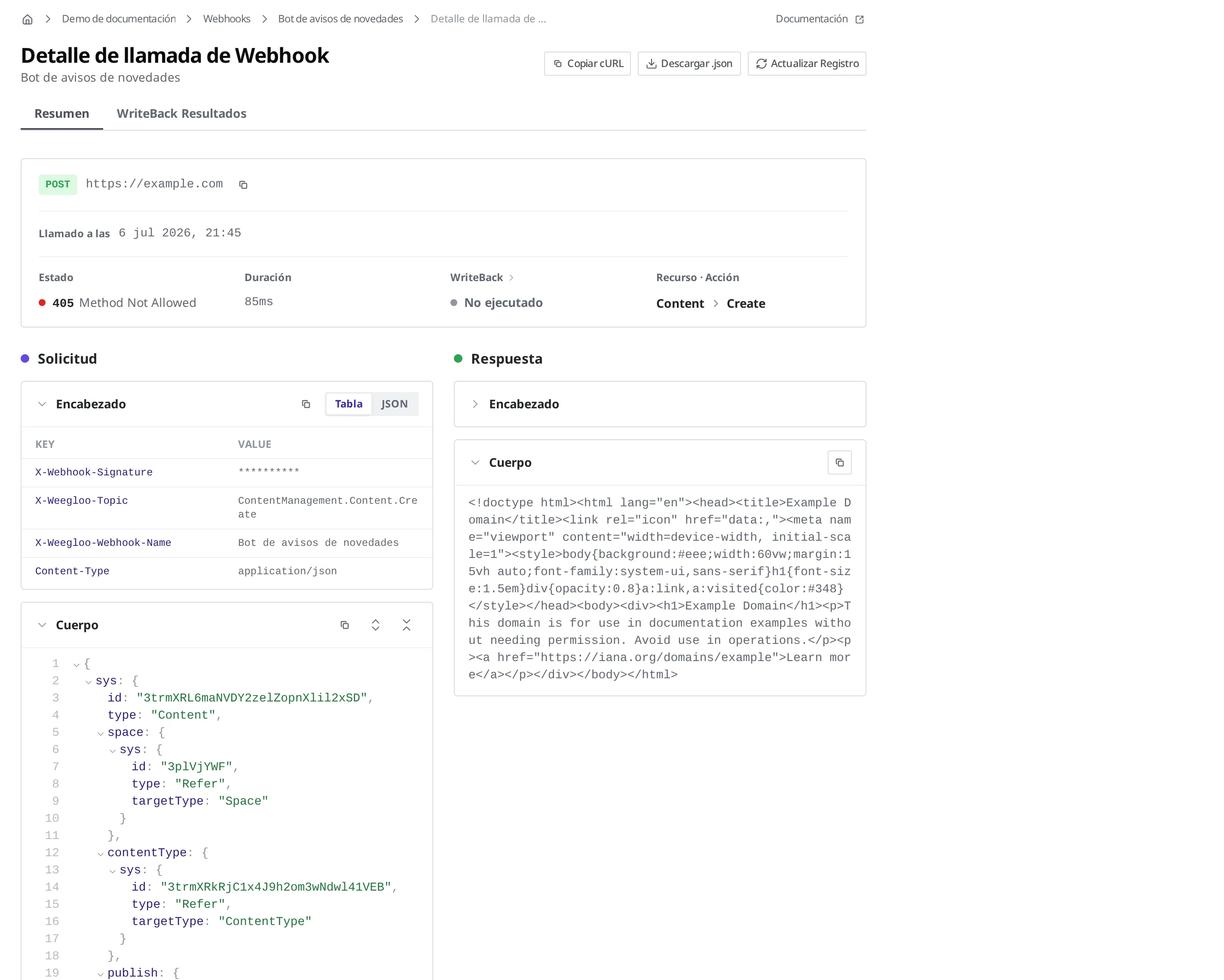Screen dimensions: 1224x980
Task: Click the 6 jul 2026, 21:45 timestamp
Action: click(180, 233)
